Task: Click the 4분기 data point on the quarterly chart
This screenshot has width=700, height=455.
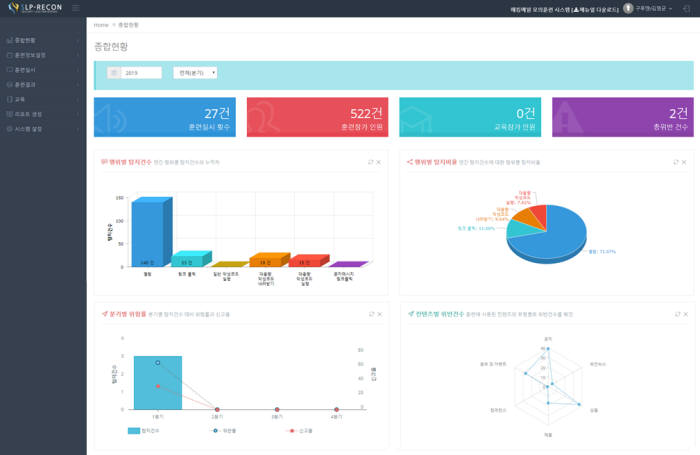Action: pyautogui.click(x=337, y=409)
